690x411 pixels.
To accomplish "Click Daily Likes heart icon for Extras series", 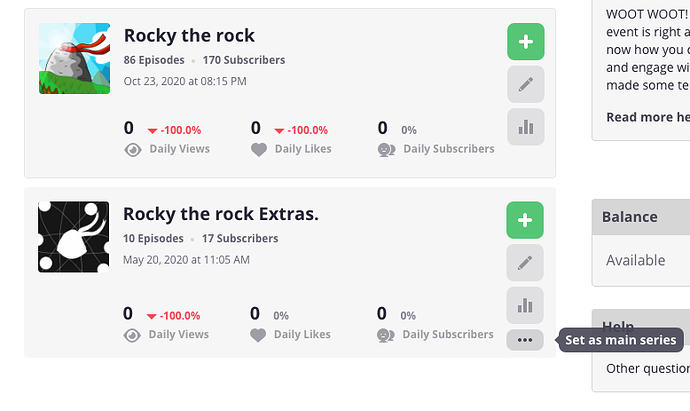I will click(259, 335).
